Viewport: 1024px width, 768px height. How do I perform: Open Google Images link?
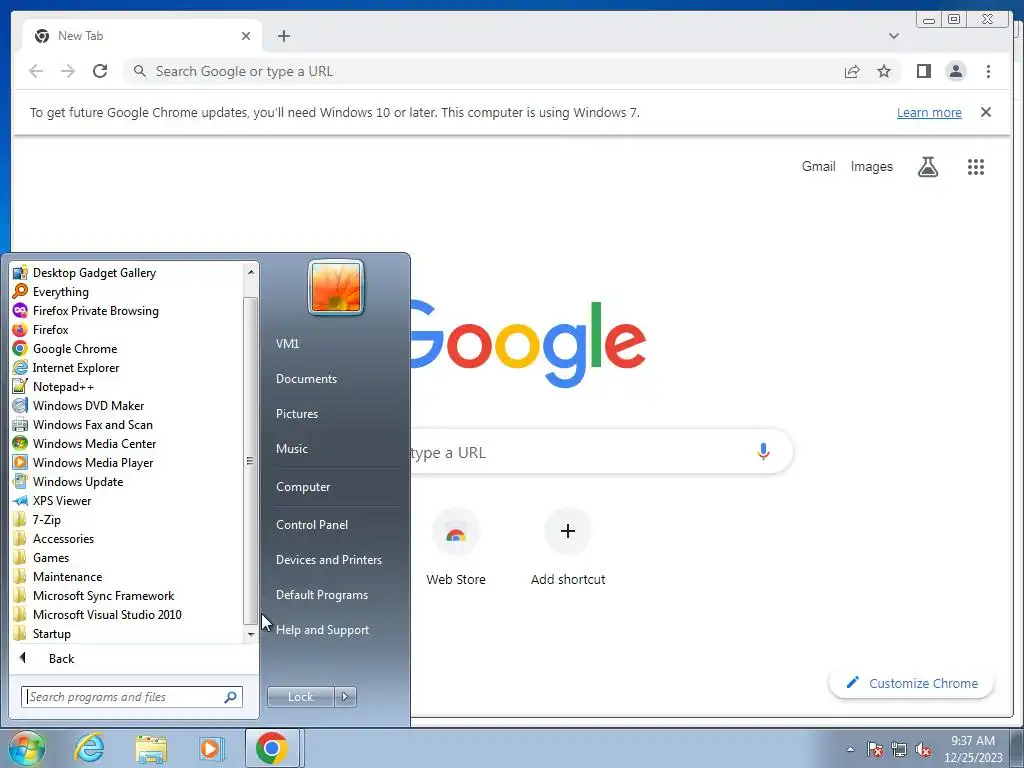871,167
